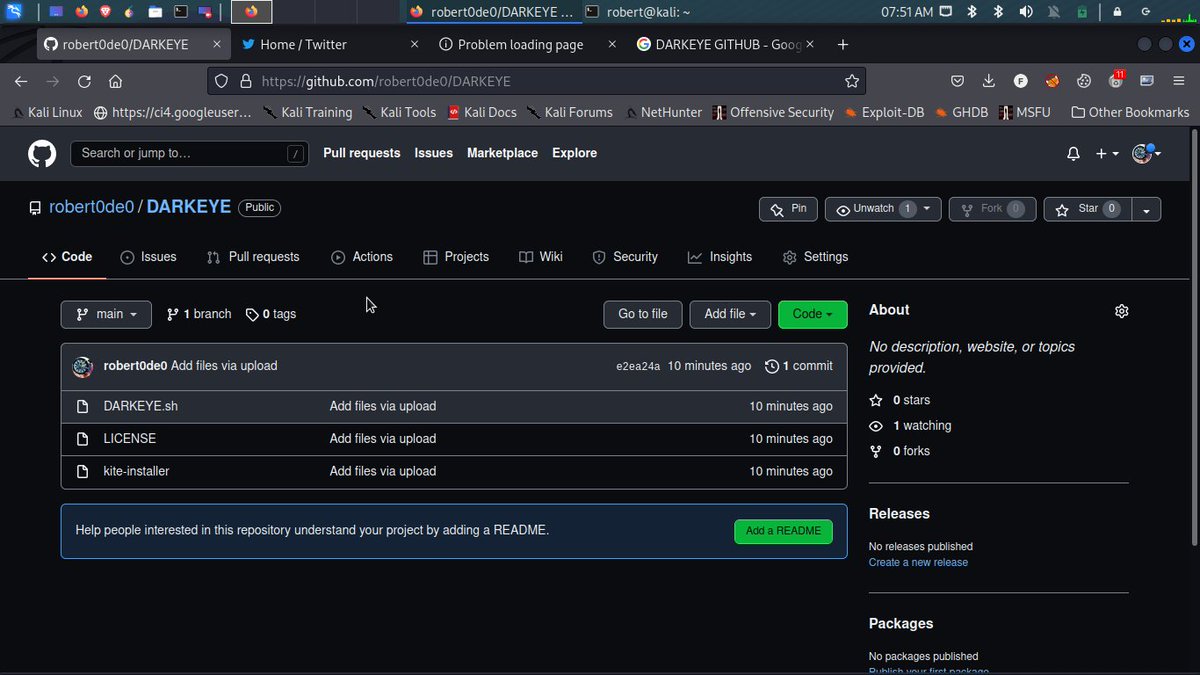Screen dimensions: 1200x675
Task: Open the LICENSE file
Action: [x=130, y=438]
